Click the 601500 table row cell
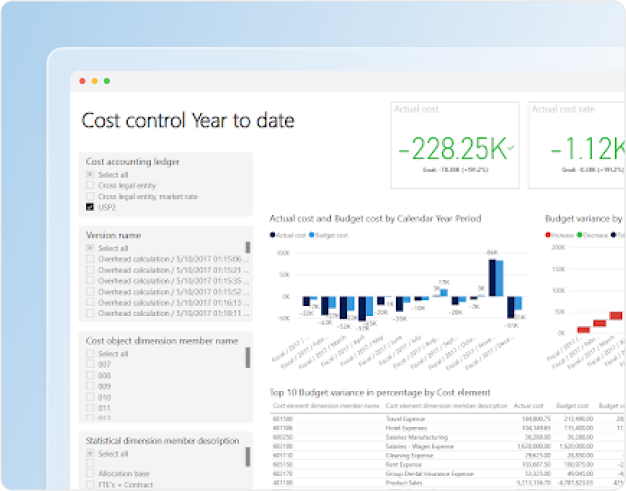 (283, 419)
